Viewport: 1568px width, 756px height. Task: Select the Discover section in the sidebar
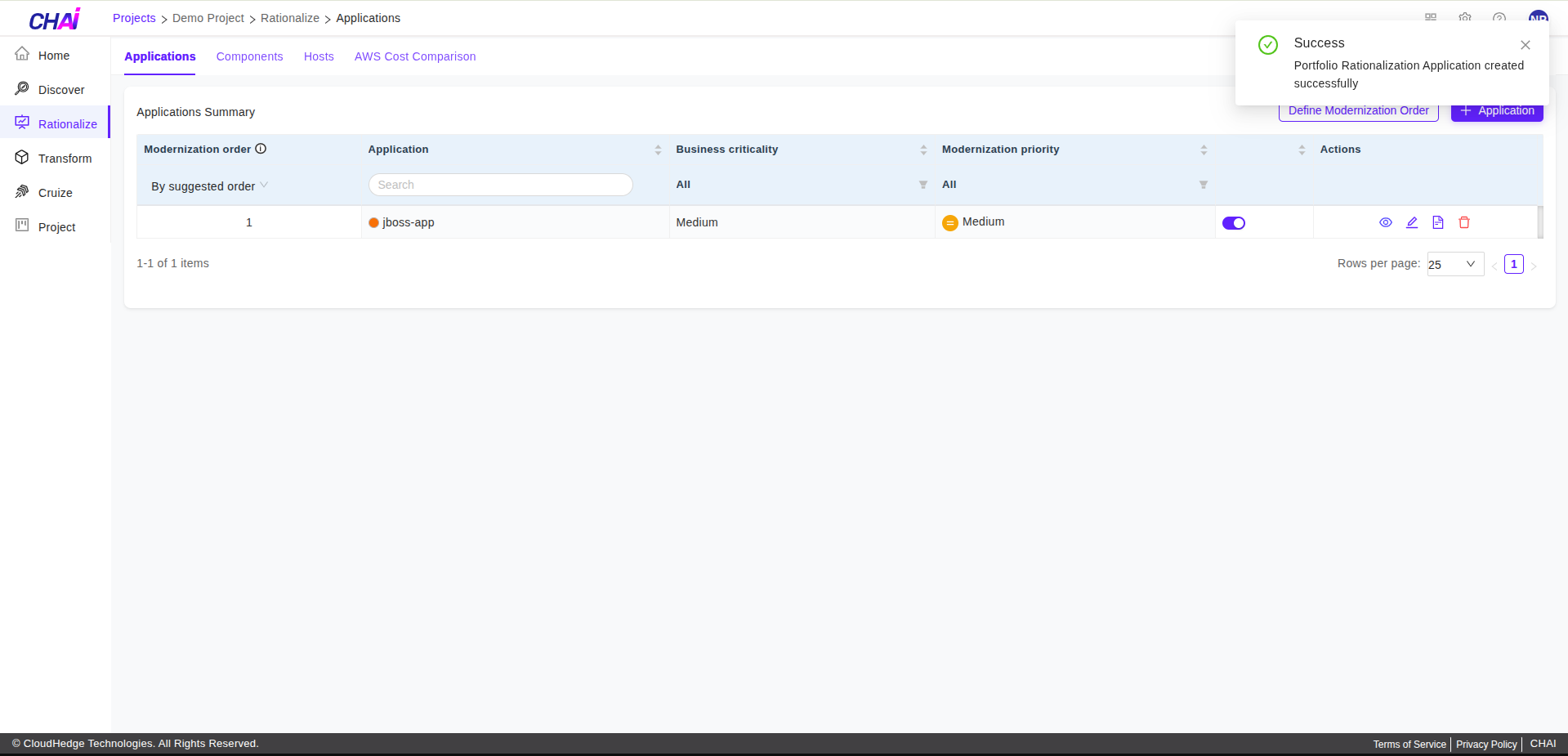(62, 90)
